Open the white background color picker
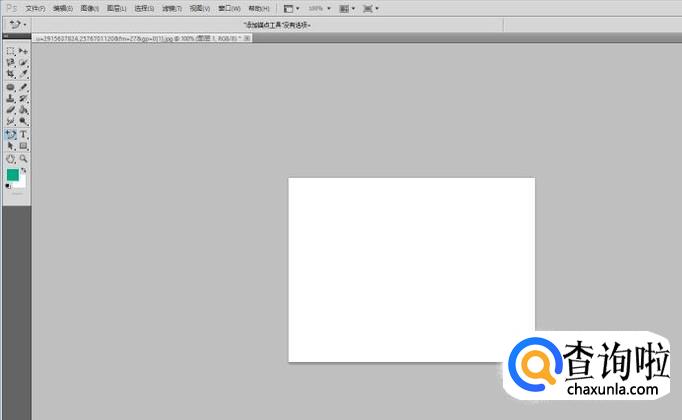The width and height of the screenshot is (682, 420). click(22, 183)
